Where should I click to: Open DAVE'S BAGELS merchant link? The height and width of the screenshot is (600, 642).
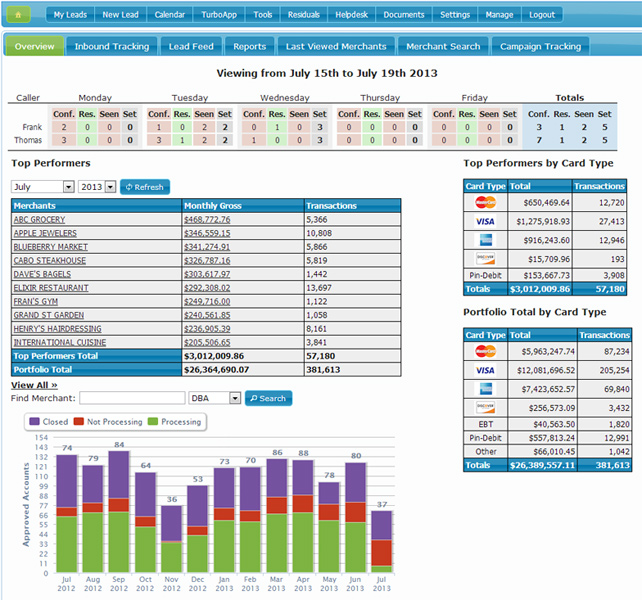click(42, 274)
